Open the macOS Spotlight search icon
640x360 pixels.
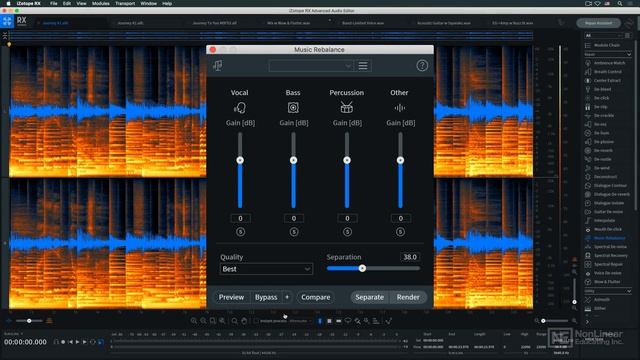[x=620, y=3]
